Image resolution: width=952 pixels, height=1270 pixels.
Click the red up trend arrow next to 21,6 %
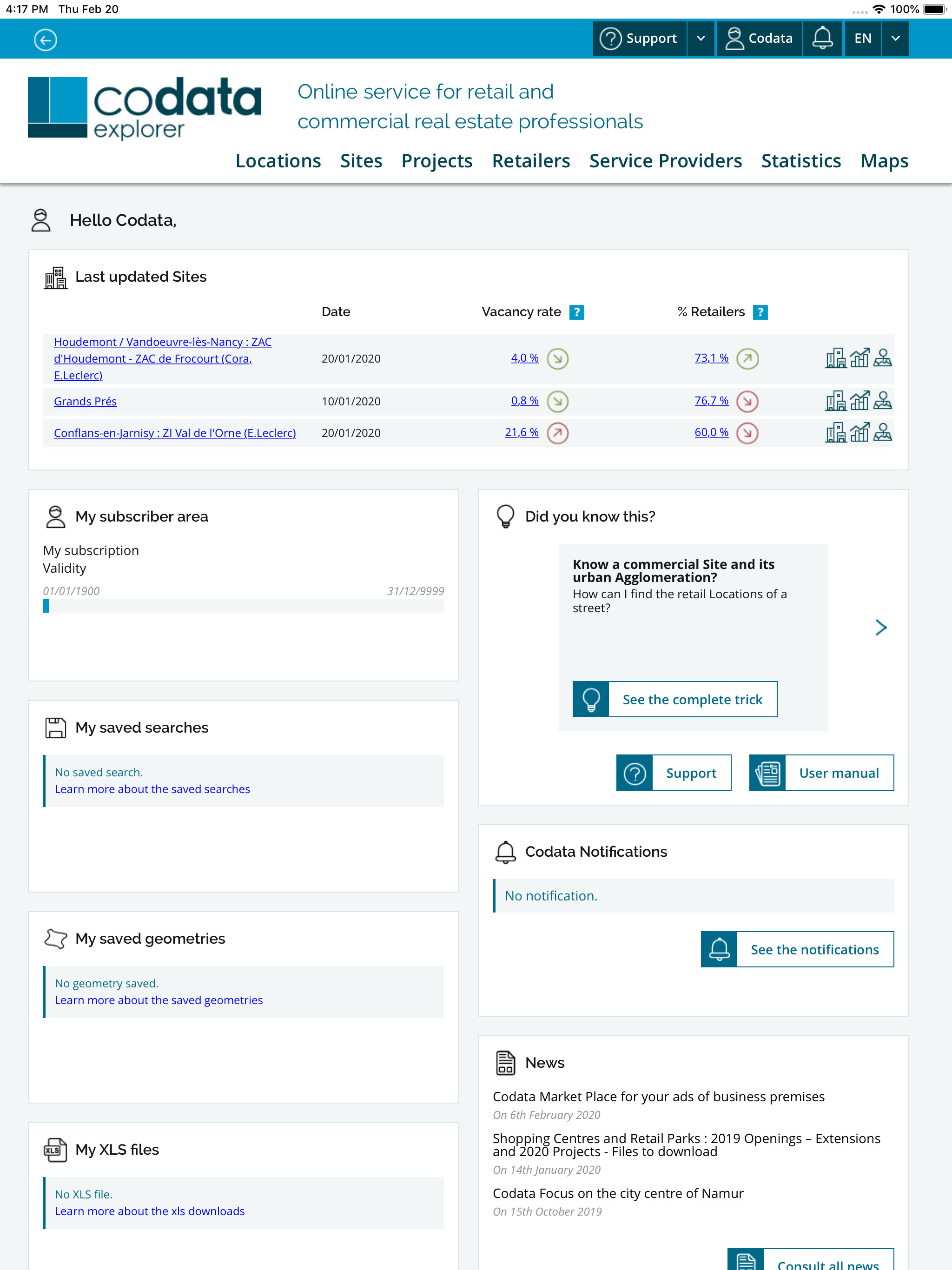point(557,433)
